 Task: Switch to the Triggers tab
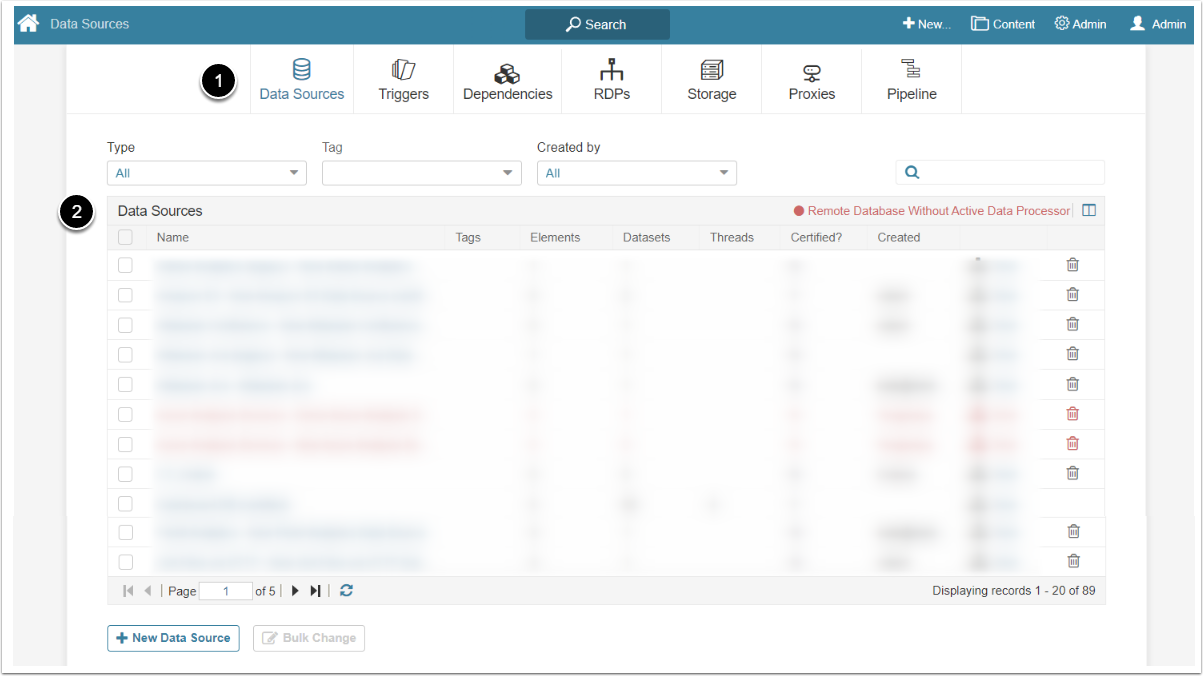[x=403, y=80]
